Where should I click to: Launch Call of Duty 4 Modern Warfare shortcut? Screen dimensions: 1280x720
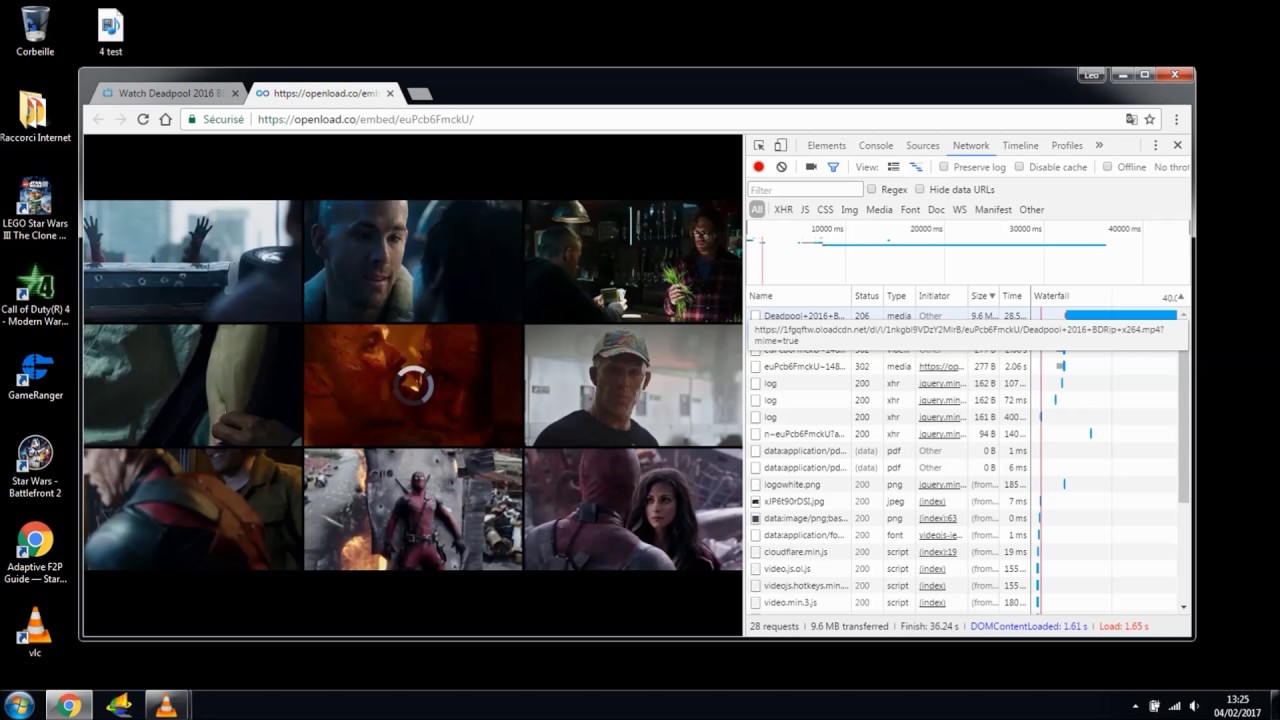click(35, 295)
